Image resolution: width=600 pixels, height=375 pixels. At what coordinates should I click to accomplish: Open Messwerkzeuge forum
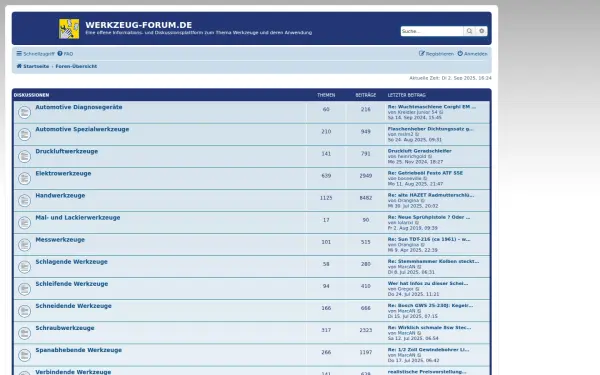pos(60,240)
